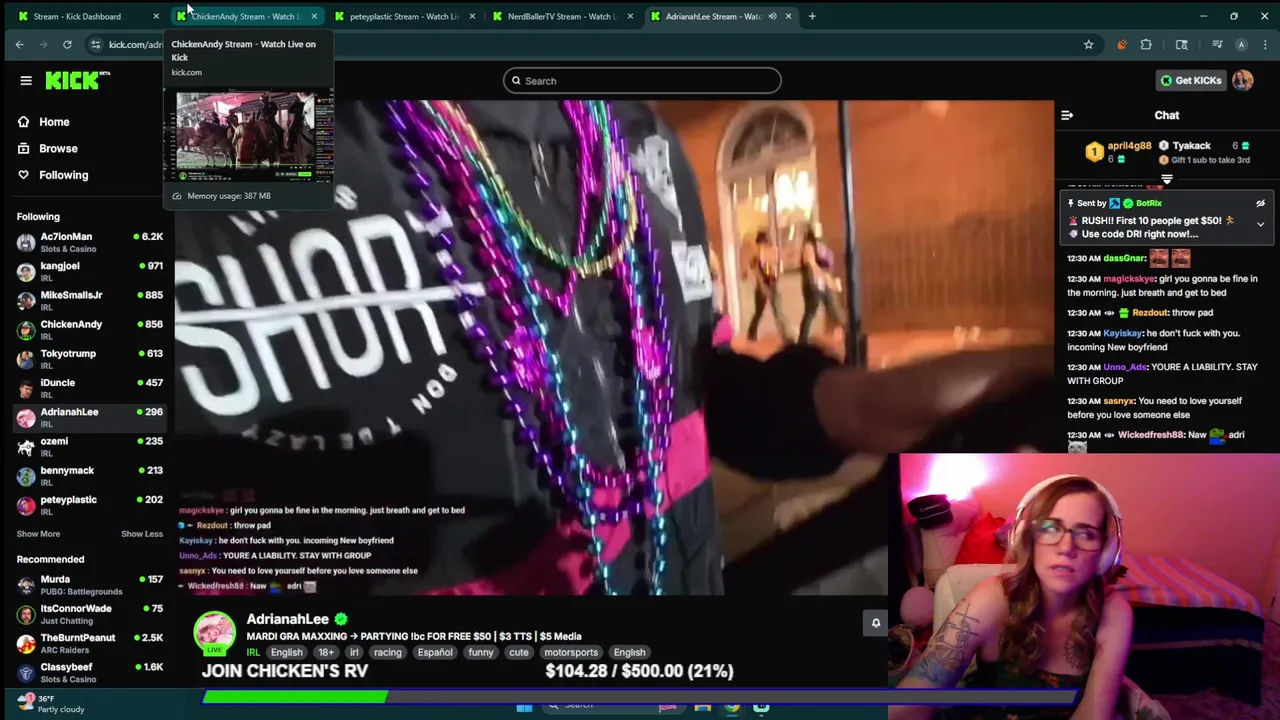Select the 18+ stream tag
1280x720 pixels.
(326, 653)
